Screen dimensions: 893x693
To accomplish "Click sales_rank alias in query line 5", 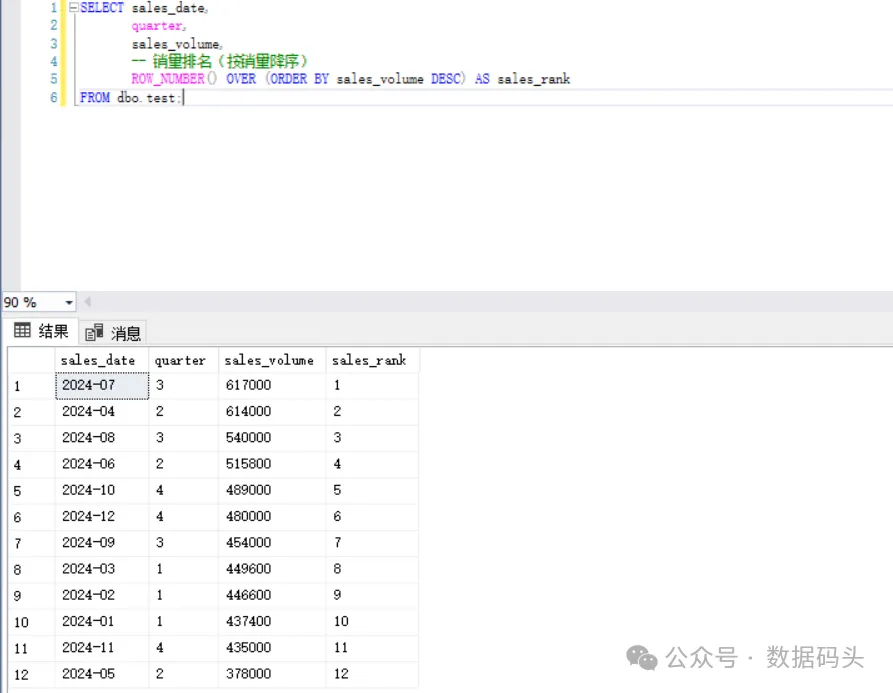I will [x=534, y=79].
